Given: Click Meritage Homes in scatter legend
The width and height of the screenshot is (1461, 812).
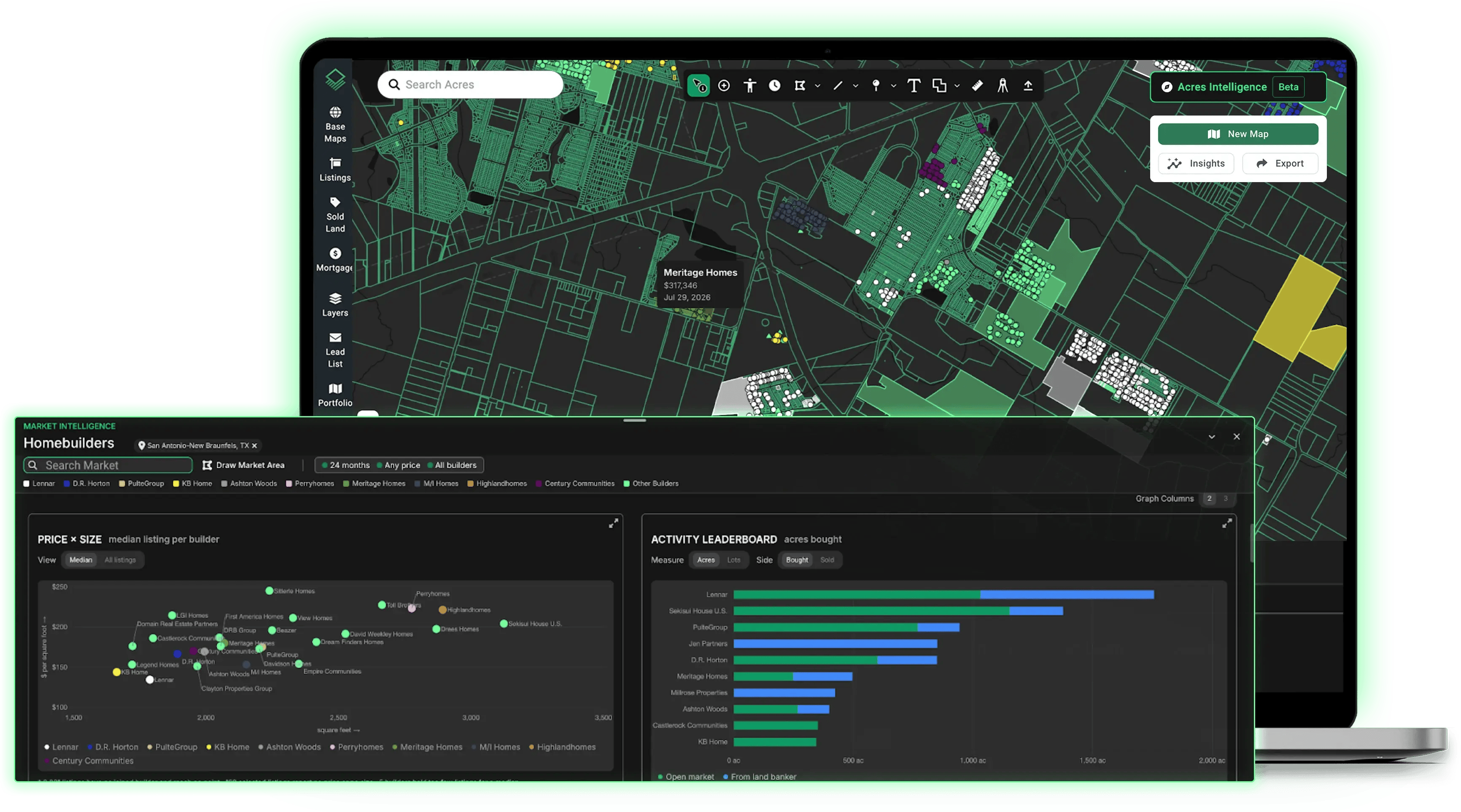Looking at the screenshot, I should pyautogui.click(x=428, y=747).
